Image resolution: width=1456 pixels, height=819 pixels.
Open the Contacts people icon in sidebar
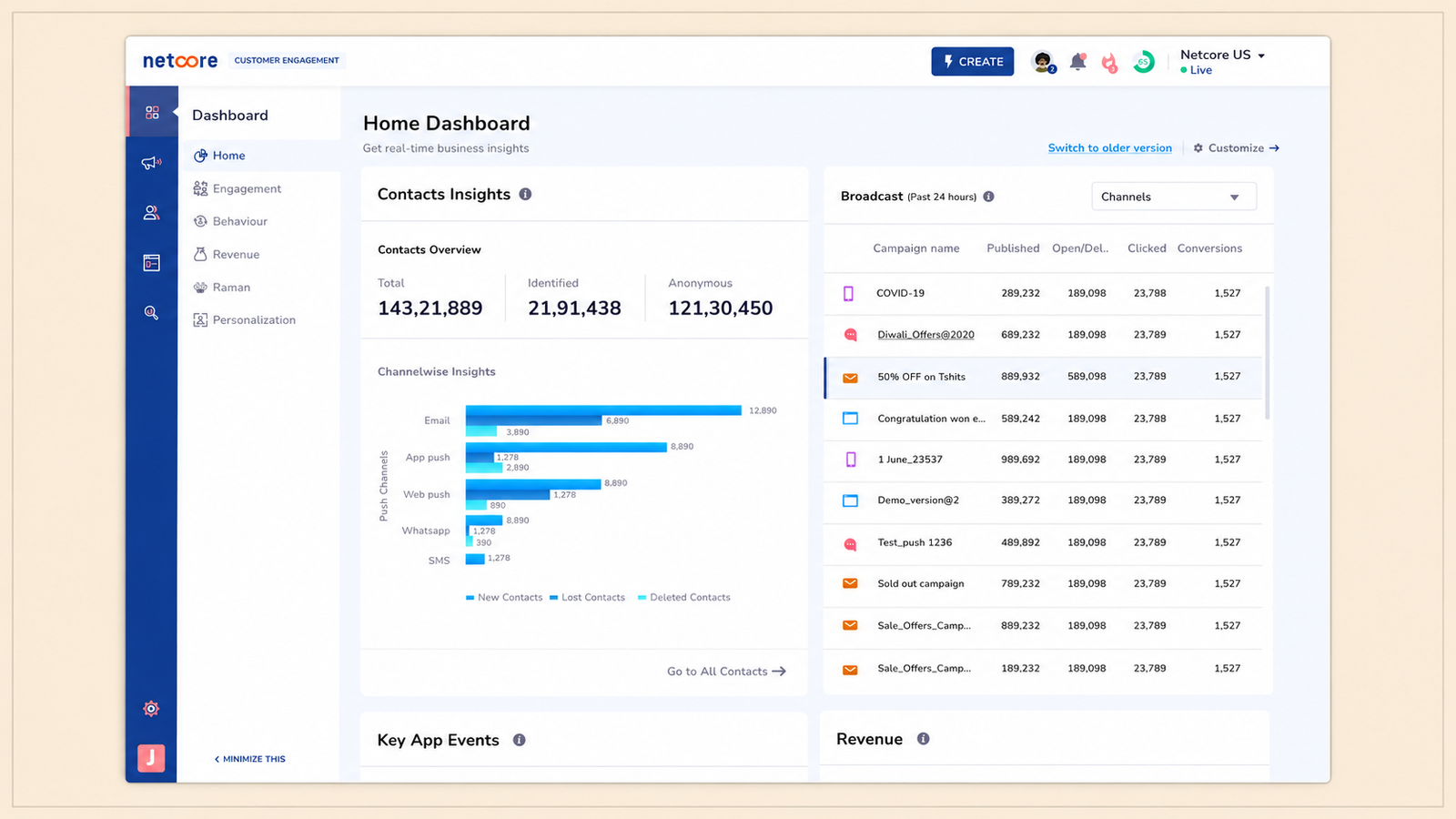(x=151, y=213)
